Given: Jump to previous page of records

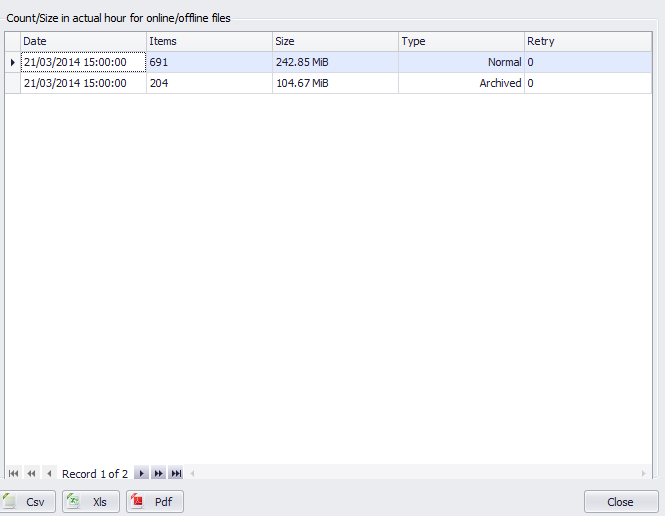Looking at the screenshot, I should 31,473.
